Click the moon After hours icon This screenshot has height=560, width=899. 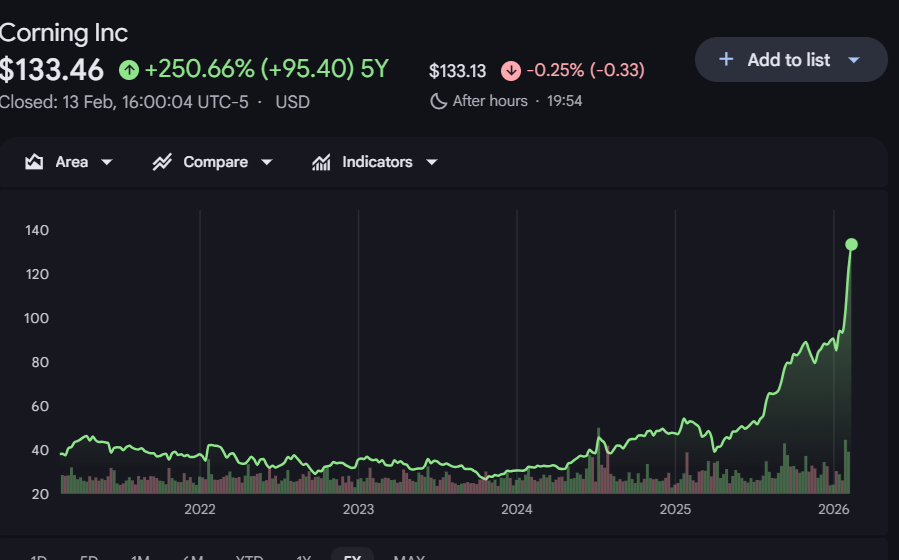[438, 101]
